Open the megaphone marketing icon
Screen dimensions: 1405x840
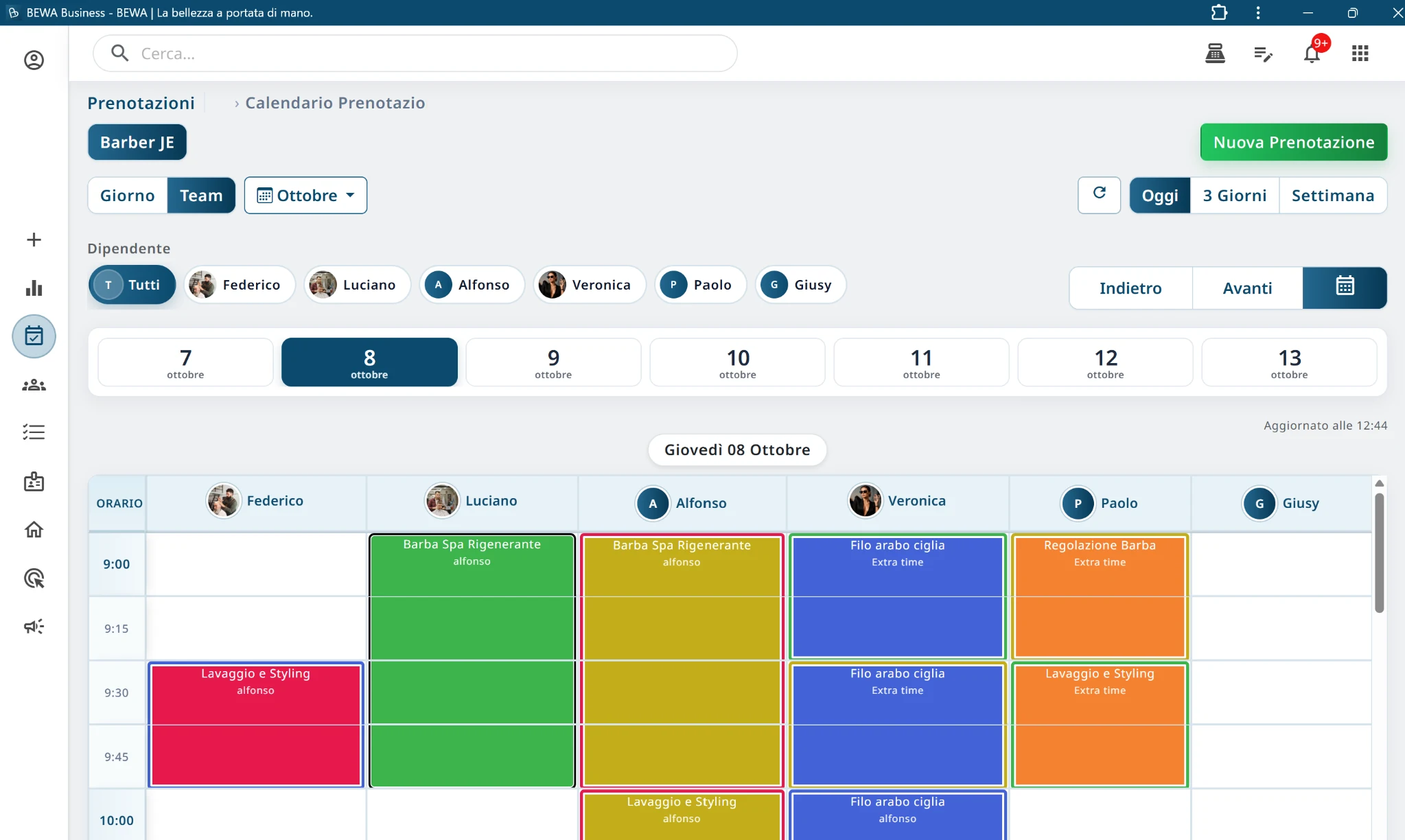[x=34, y=627]
